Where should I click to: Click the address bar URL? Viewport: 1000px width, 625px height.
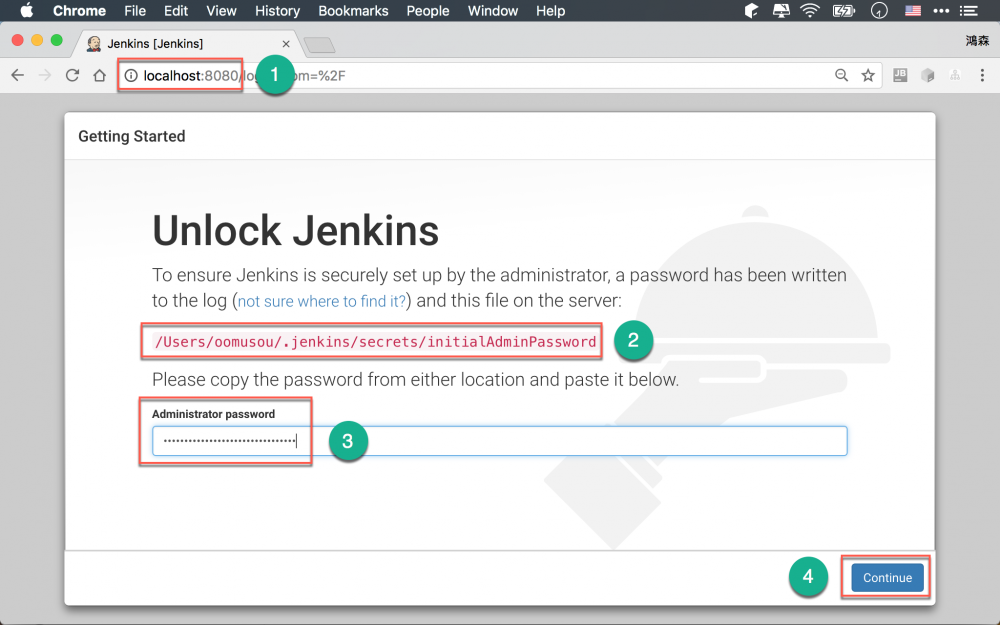click(244, 76)
